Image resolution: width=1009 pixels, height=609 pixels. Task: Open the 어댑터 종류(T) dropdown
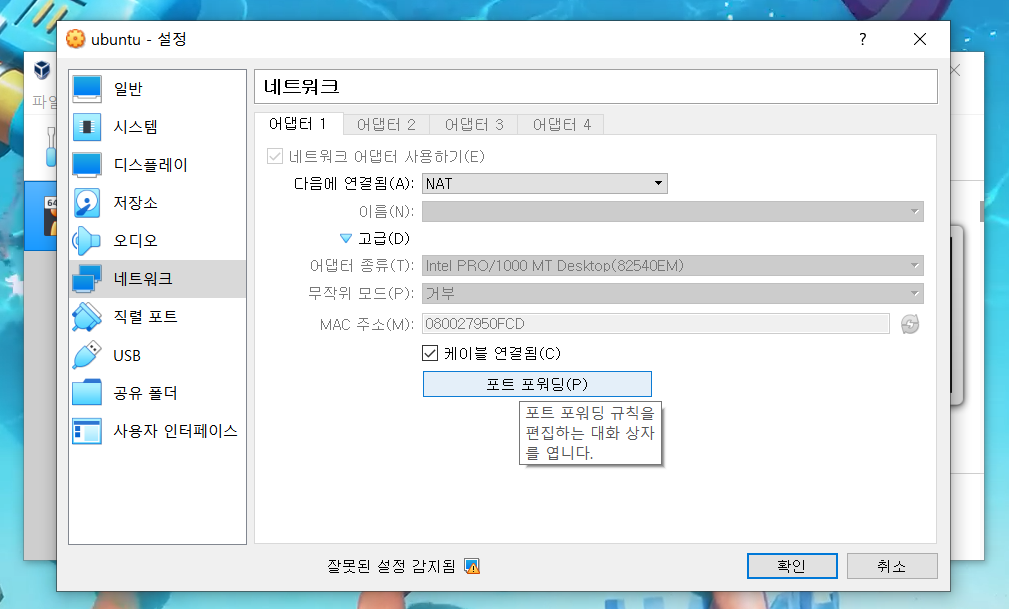(672, 265)
